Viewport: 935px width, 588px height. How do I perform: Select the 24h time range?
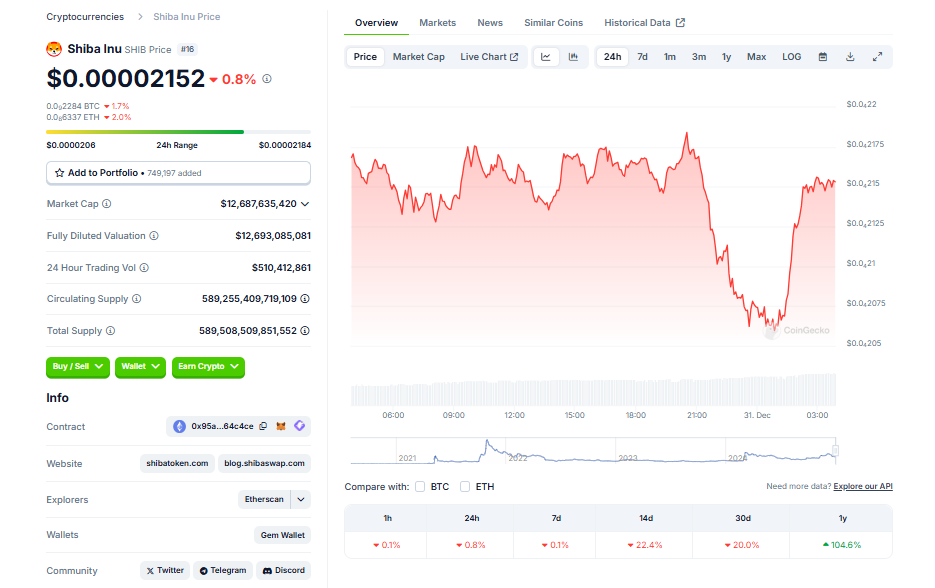click(612, 57)
